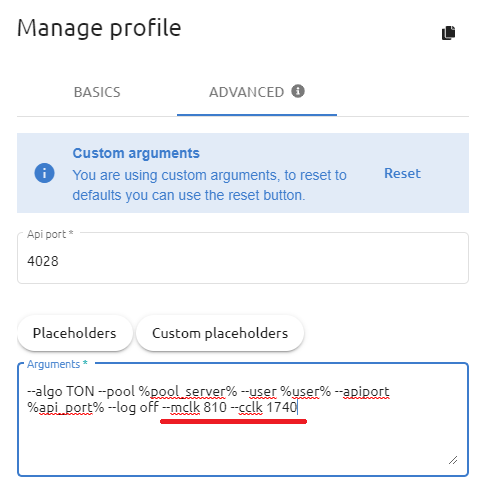Screen dimensions: 485x490
Task: Click the %api_port% placeholder text
Action: pos(66,407)
